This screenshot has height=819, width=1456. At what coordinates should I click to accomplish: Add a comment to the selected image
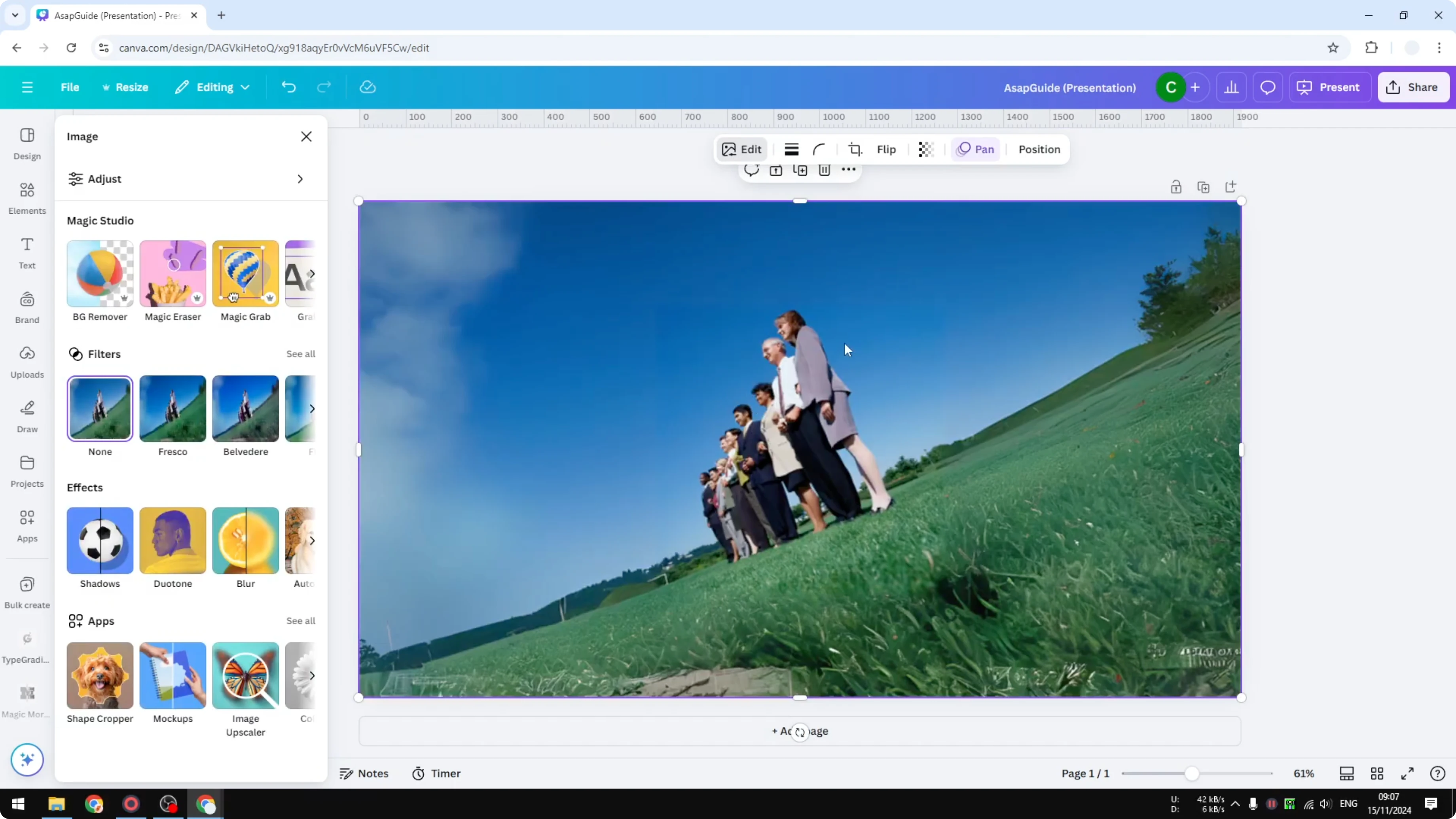click(752, 171)
